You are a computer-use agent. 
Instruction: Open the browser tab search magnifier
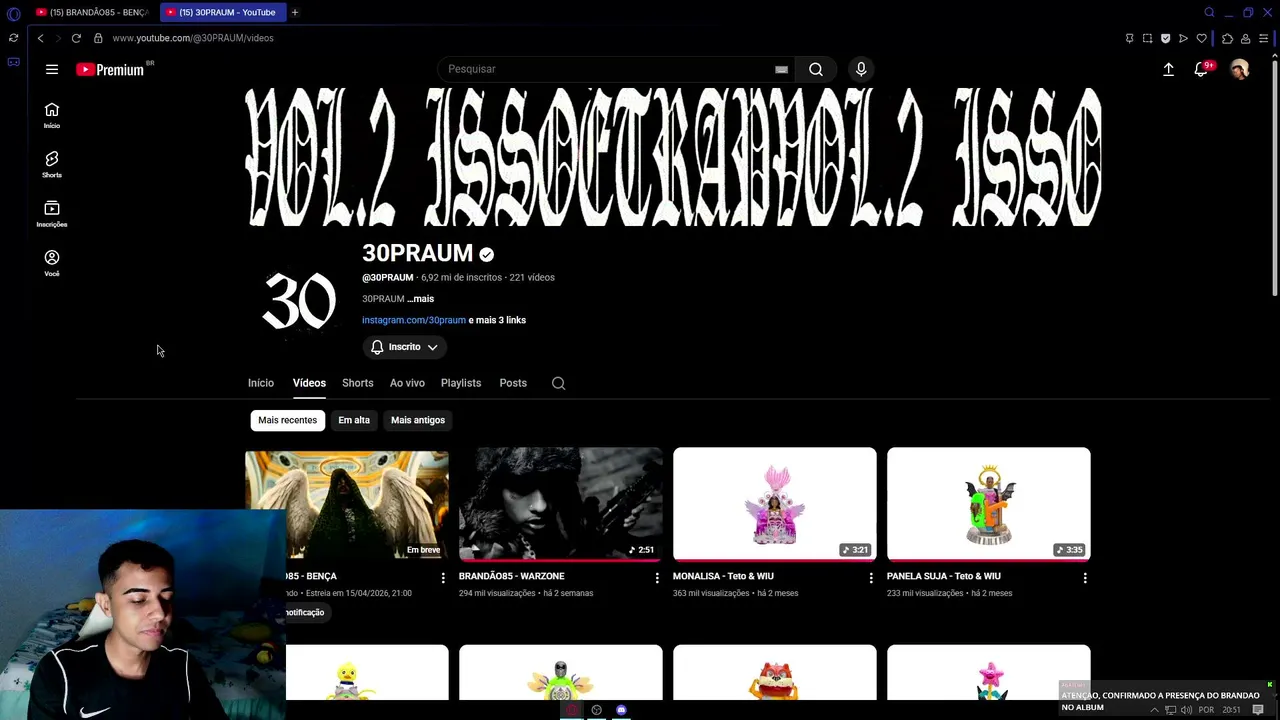pyautogui.click(x=1209, y=13)
